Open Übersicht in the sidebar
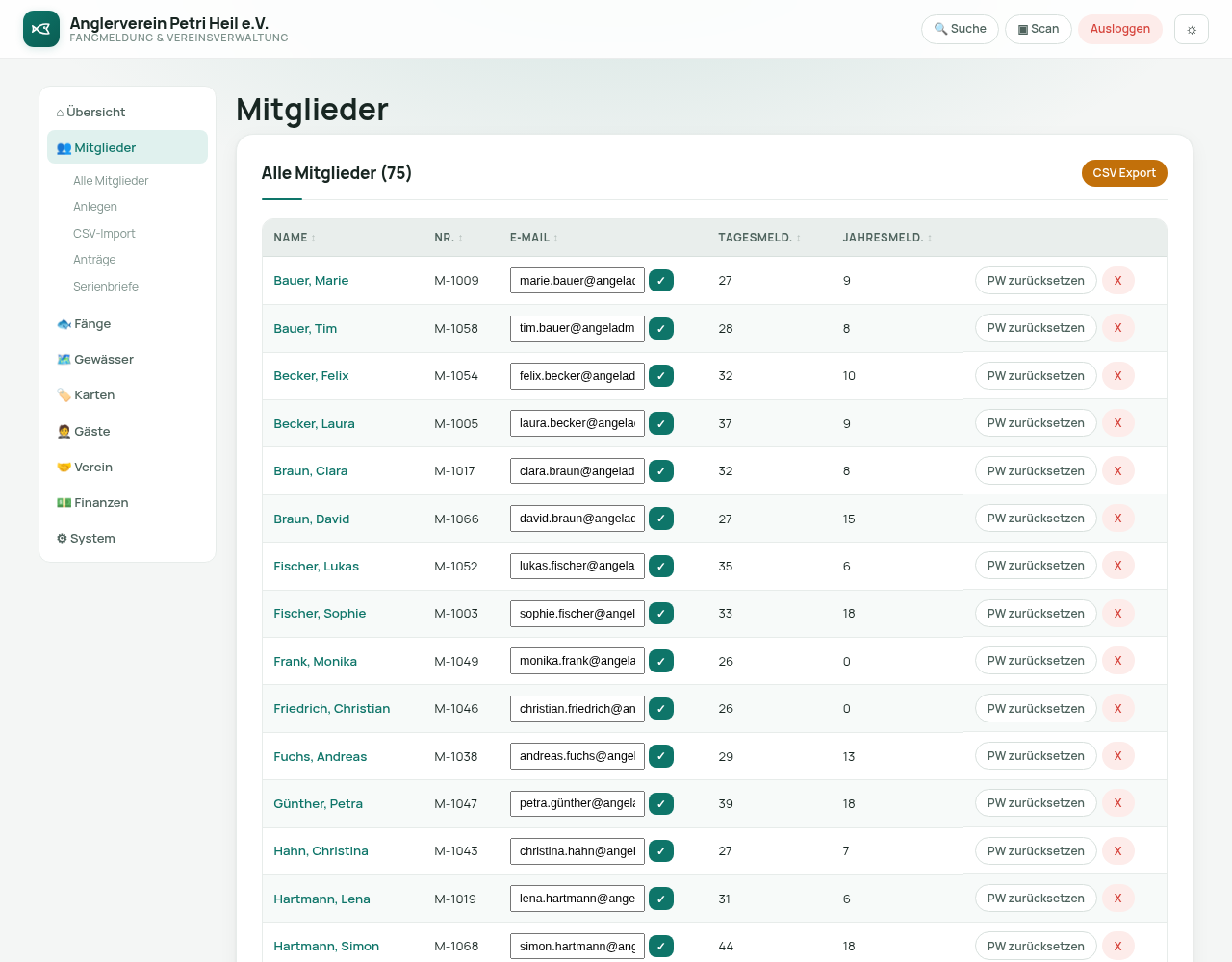Screen dimensions: 1232x962 (127, 113)
